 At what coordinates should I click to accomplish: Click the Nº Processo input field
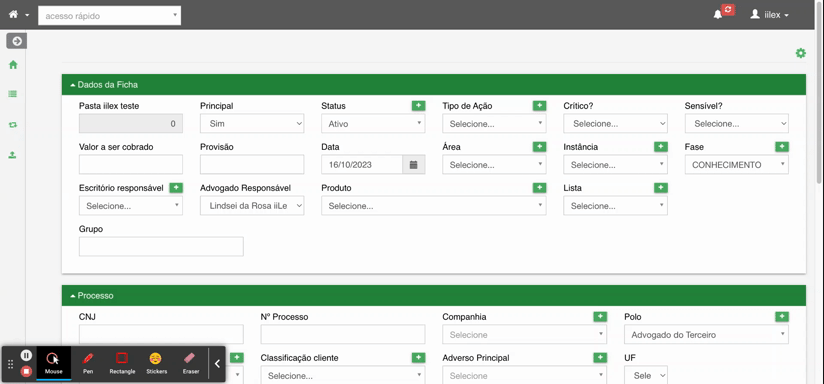[x=343, y=334]
